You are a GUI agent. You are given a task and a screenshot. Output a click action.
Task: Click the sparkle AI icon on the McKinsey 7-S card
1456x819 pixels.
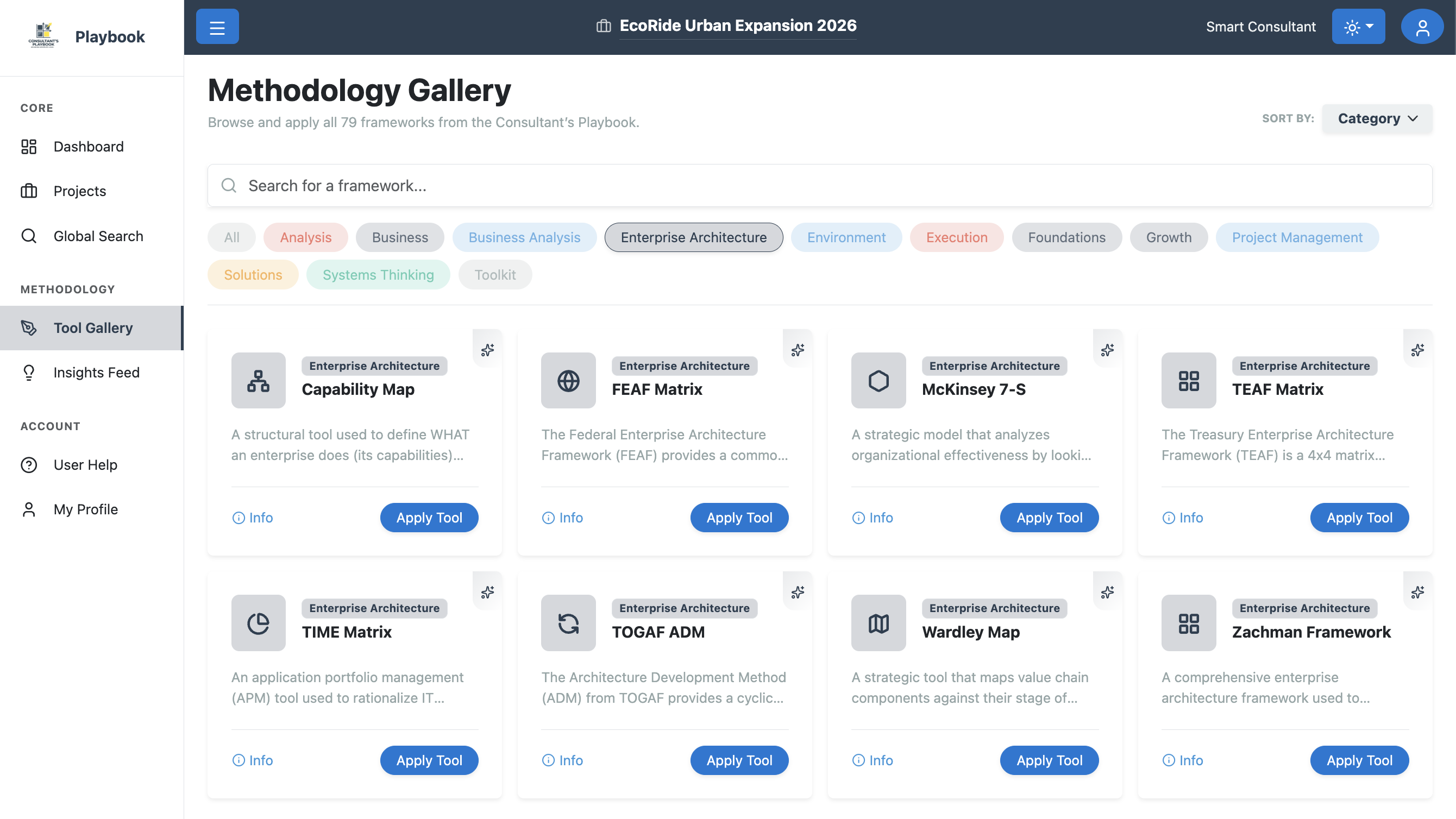click(x=1107, y=349)
